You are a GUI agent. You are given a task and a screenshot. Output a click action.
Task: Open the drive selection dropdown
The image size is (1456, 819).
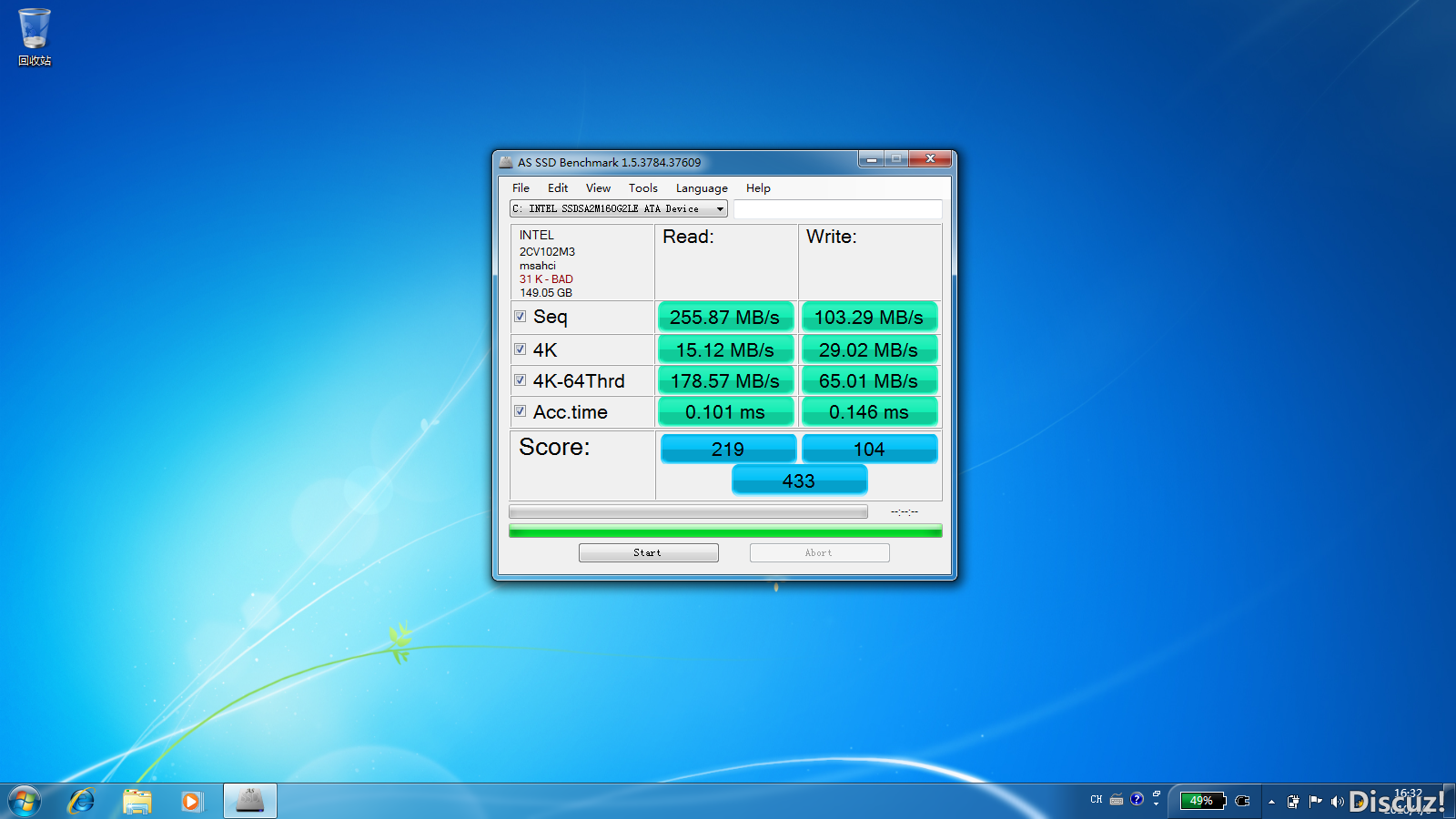pyautogui.click(x=619, y=208)
